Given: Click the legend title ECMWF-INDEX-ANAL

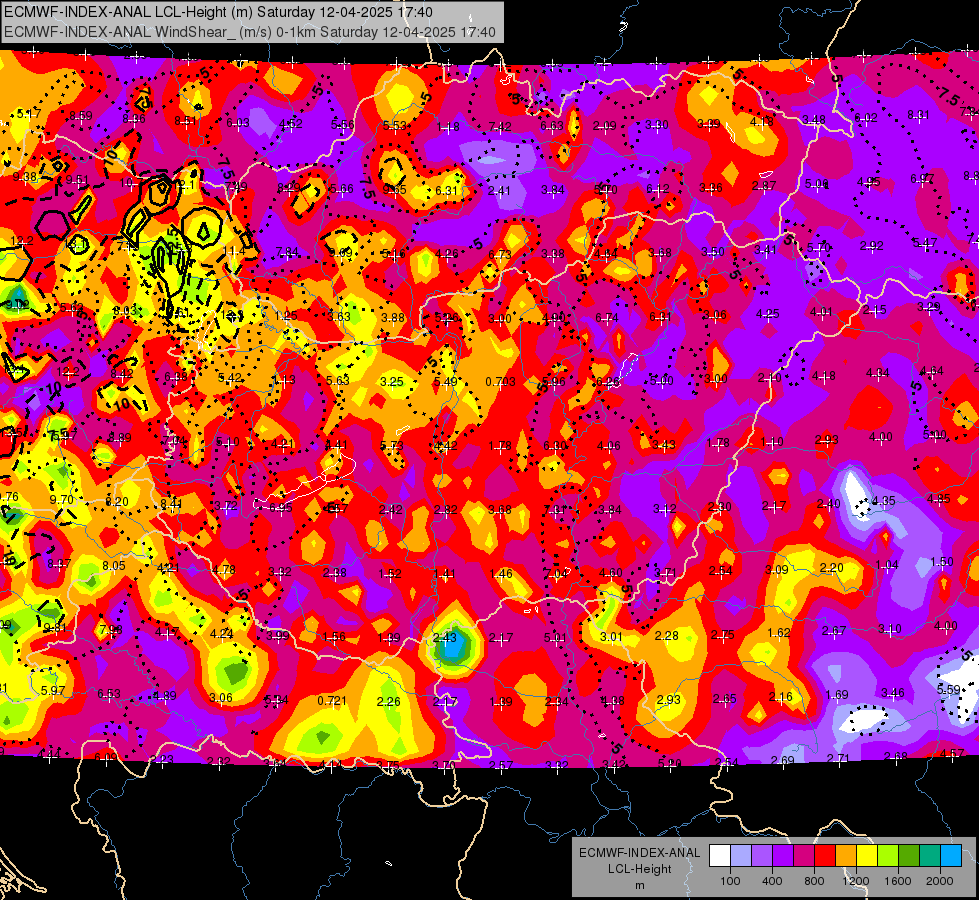Looking at the screenshot, I should [x=639, y=853].
